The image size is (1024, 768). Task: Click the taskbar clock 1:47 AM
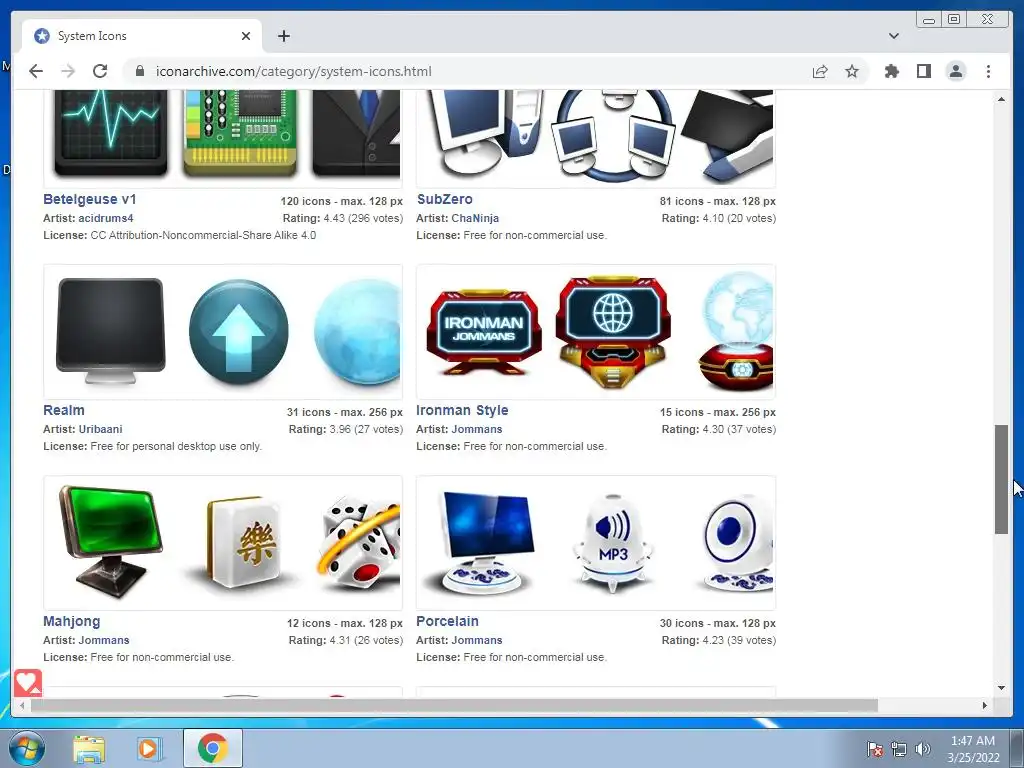coord(972,741)
